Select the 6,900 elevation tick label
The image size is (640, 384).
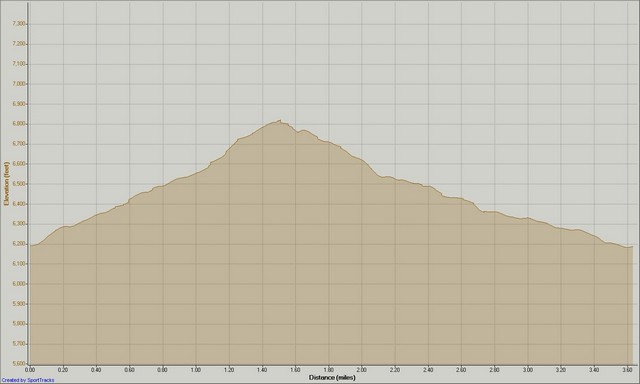19,104
